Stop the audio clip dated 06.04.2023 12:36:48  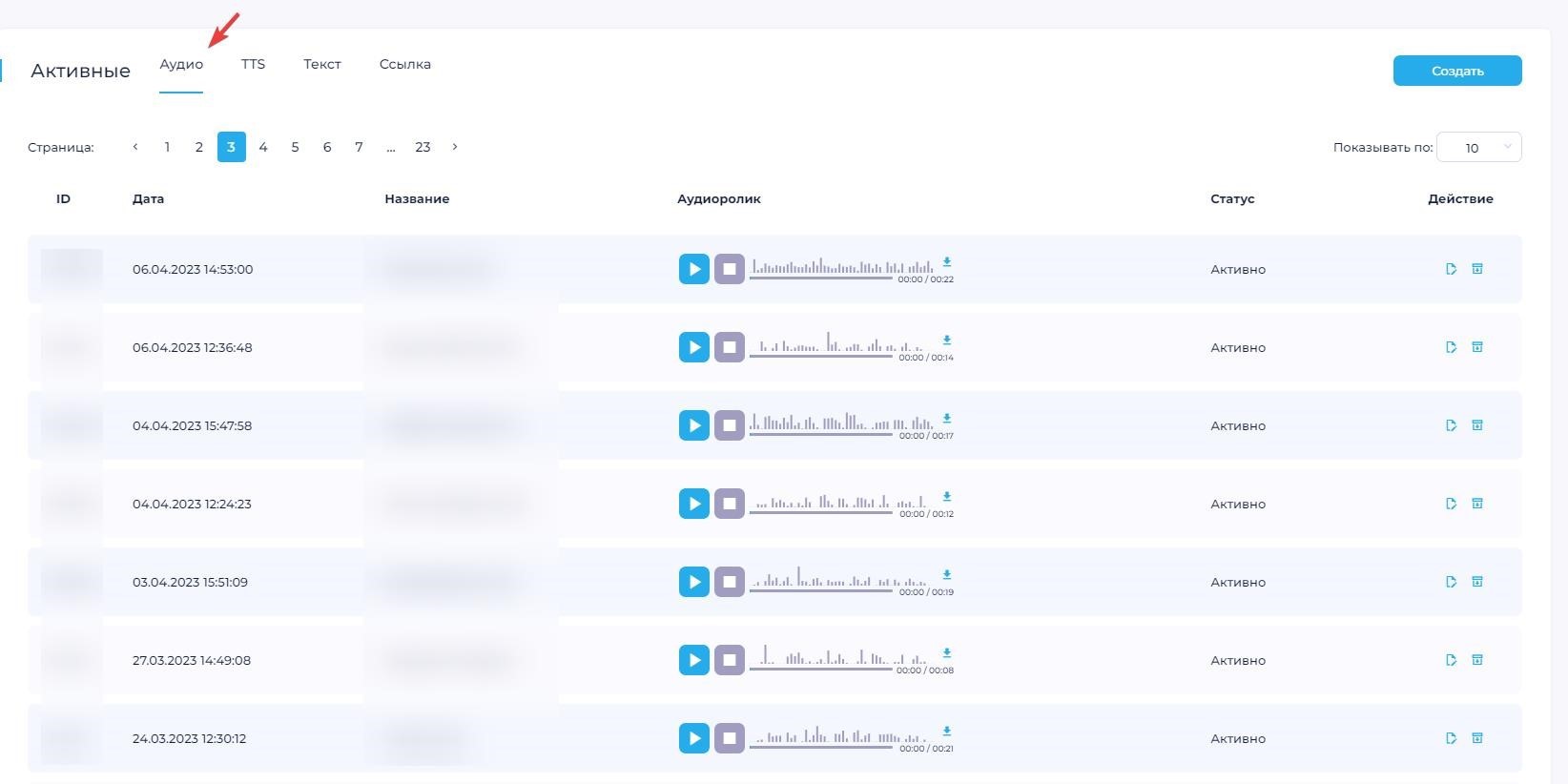730,347
